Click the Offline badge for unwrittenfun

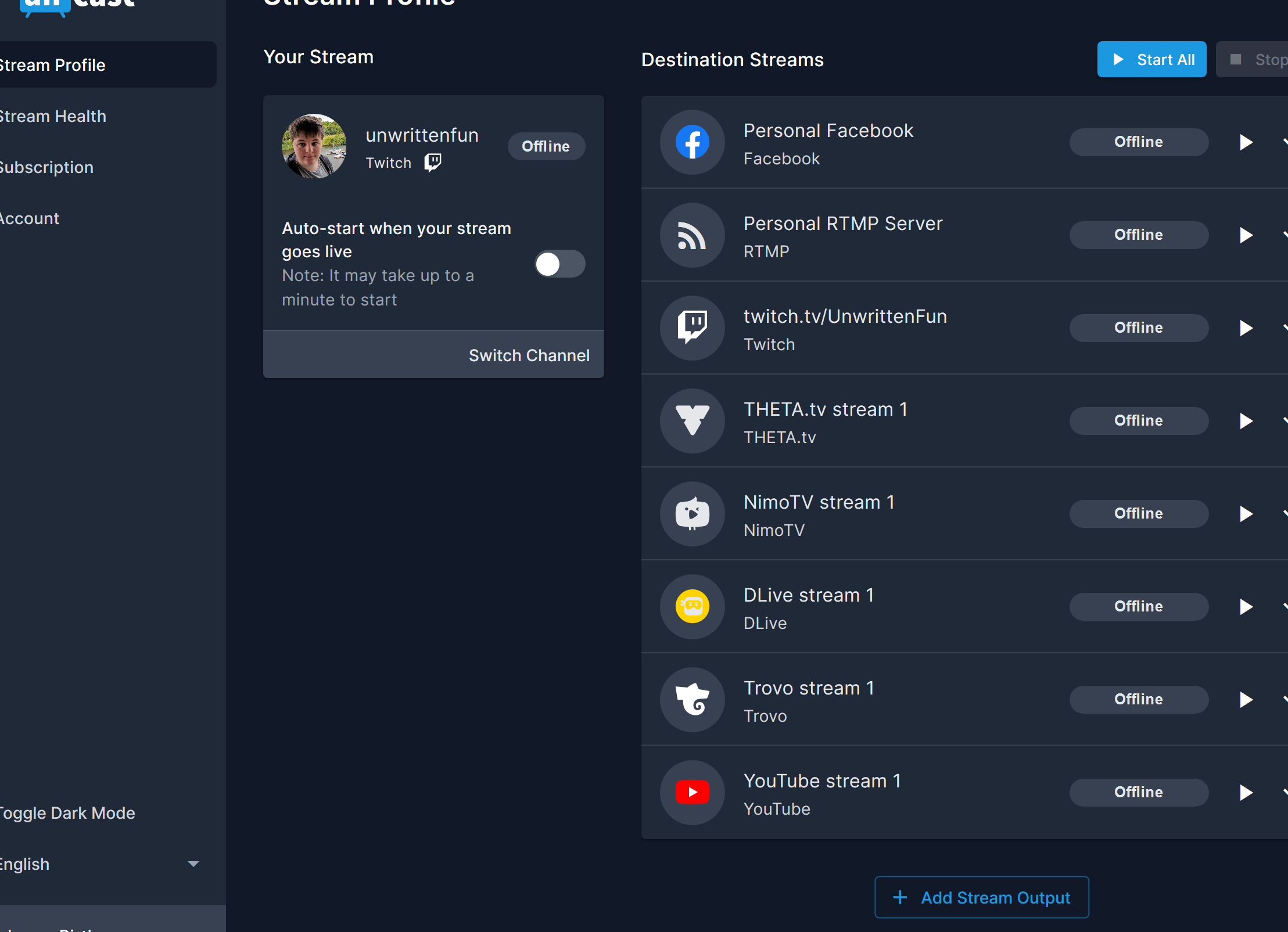click(546, 146)
